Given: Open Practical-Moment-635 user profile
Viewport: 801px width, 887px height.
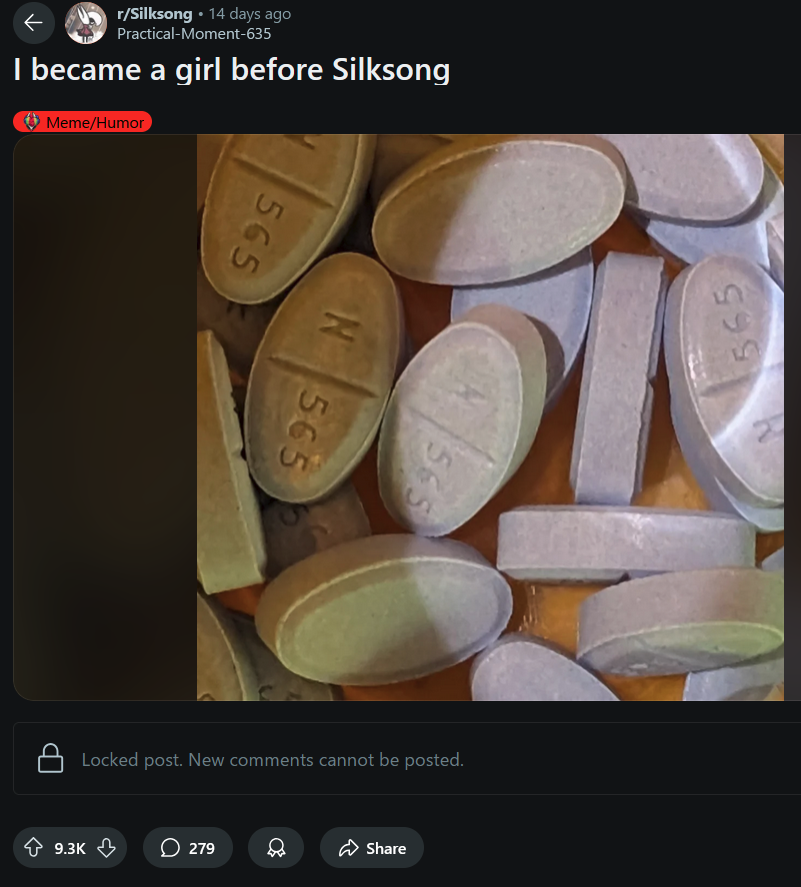Looking at the screenshot, I should 194,34.
